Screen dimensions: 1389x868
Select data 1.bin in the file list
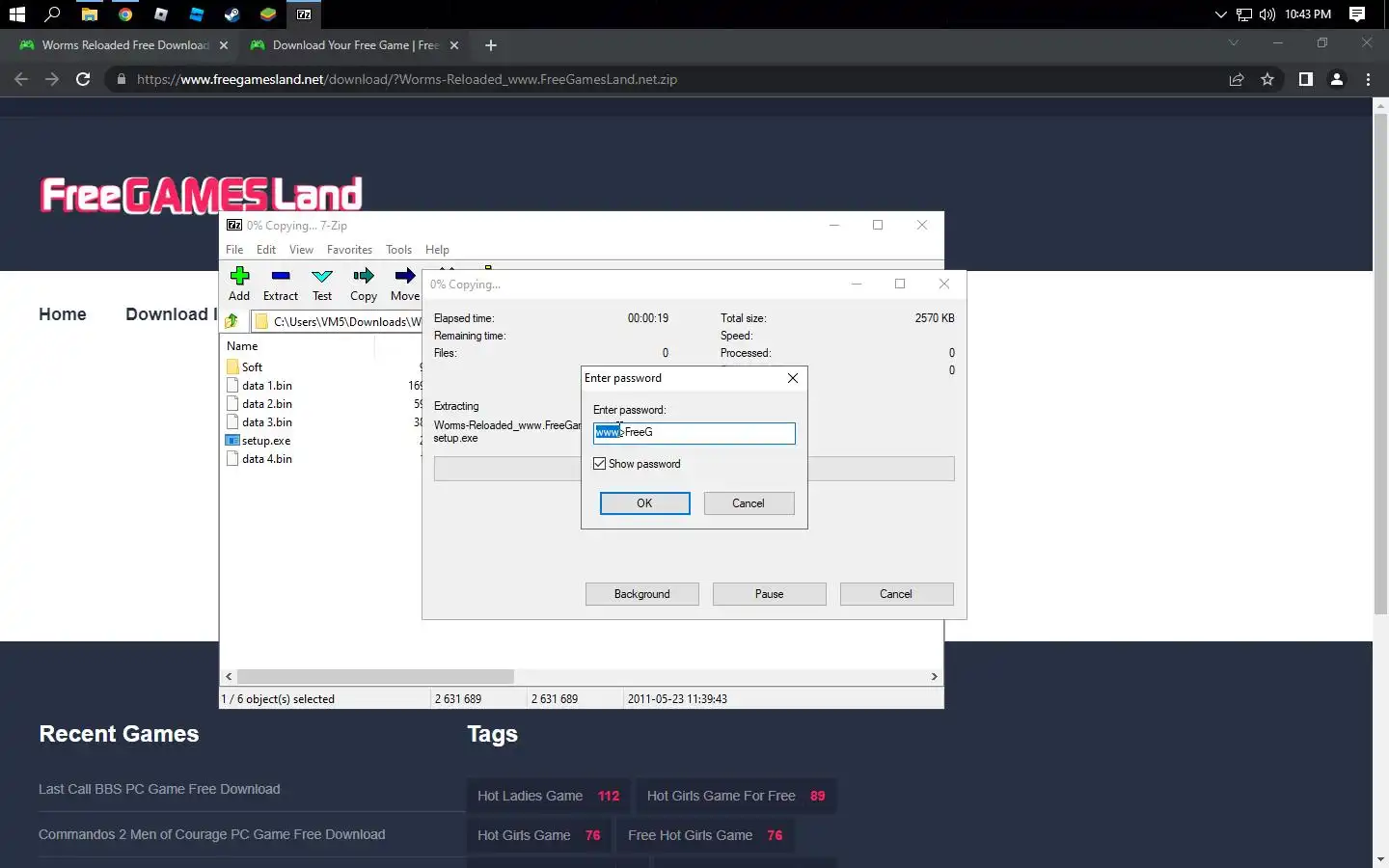pos(267,386)
